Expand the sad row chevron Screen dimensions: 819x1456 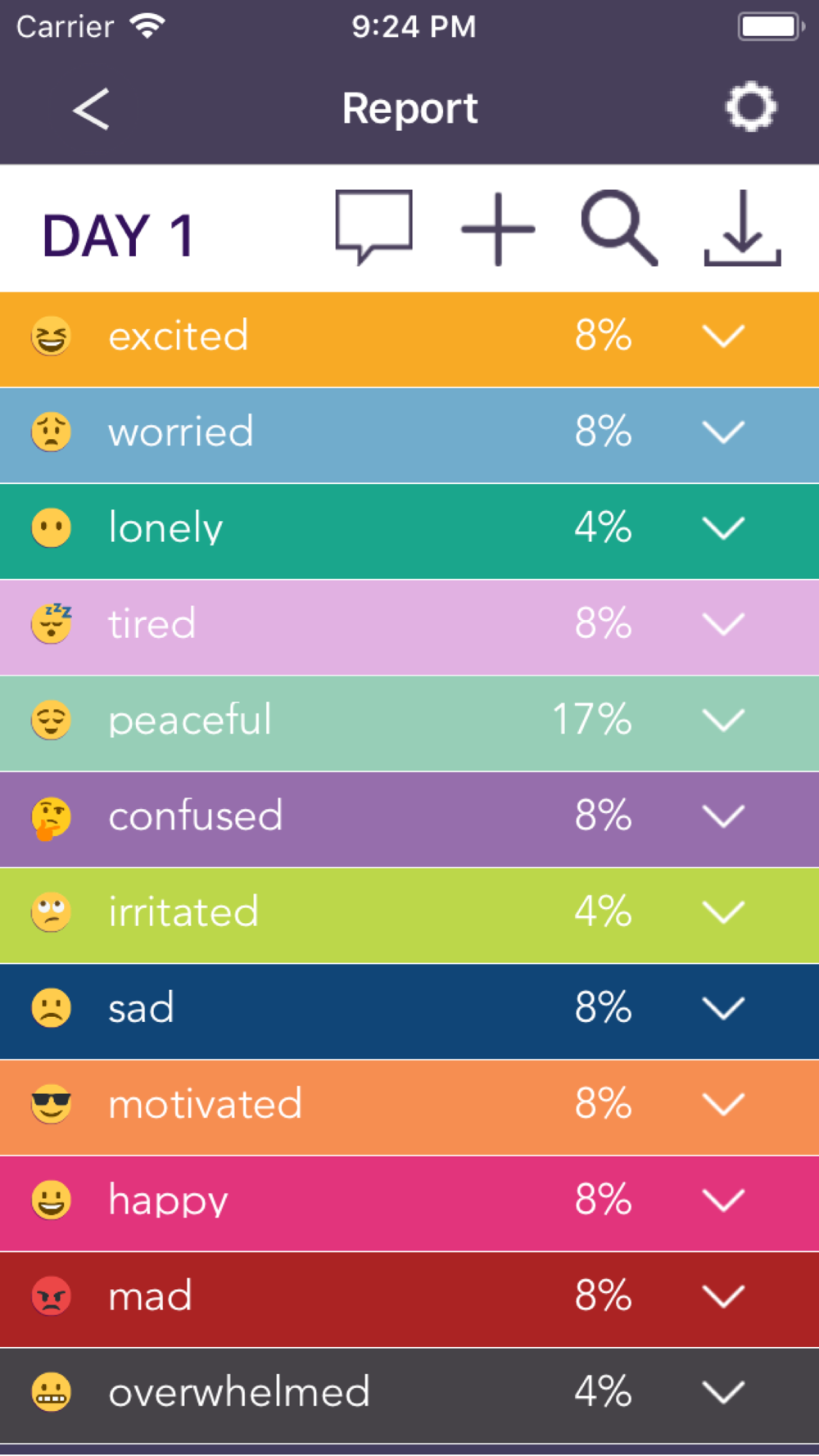tap(723, 1008)
